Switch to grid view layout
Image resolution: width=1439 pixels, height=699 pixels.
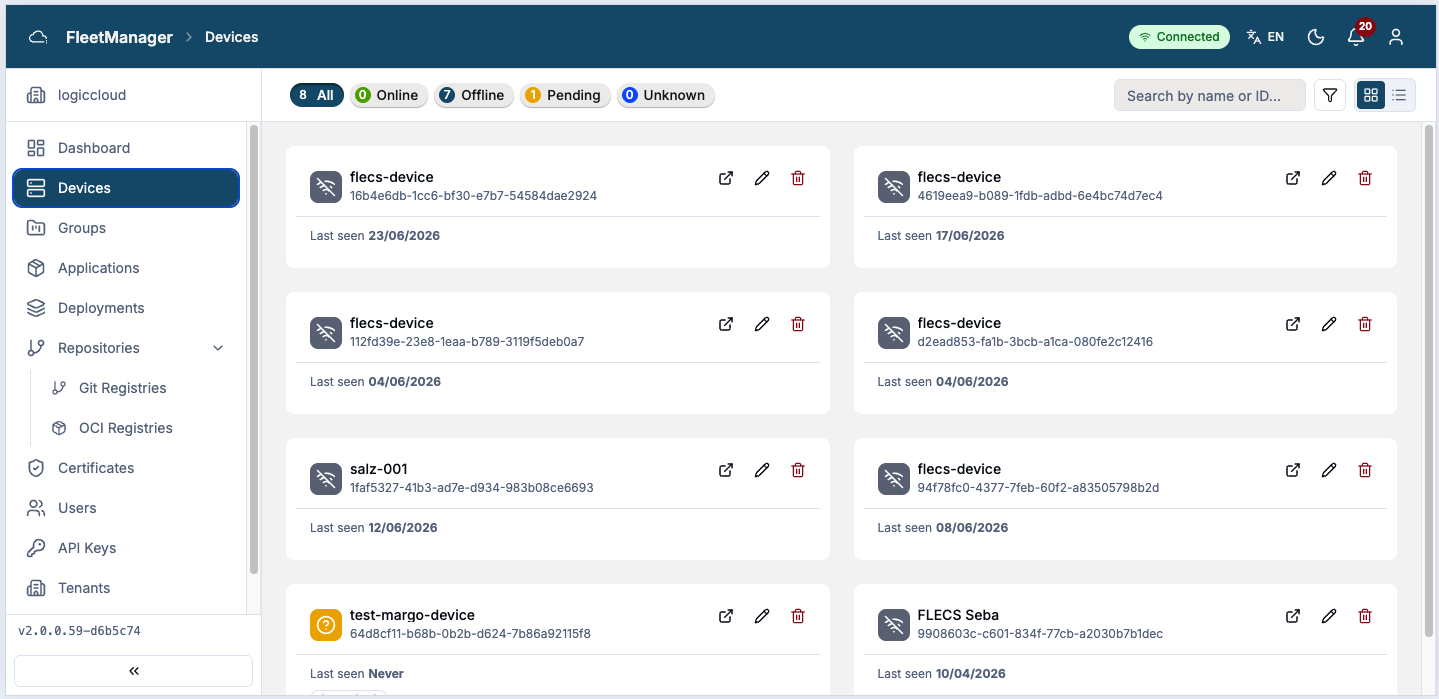(x=1371, y=95)
